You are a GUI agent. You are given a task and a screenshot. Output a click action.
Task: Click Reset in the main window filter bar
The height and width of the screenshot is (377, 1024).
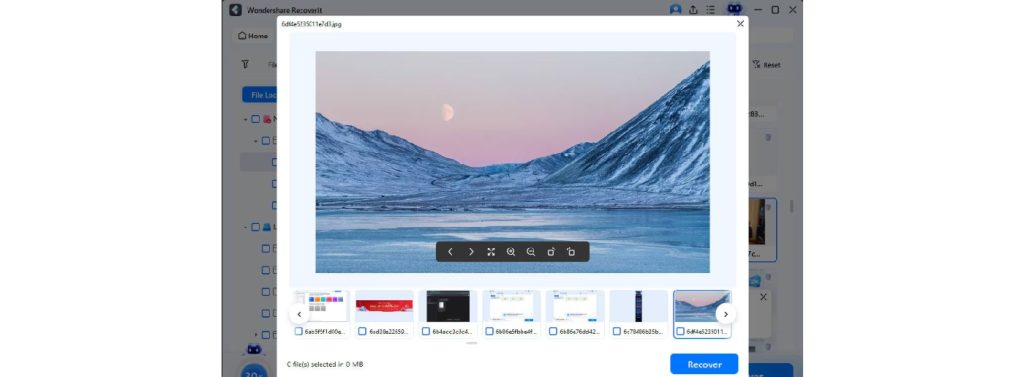coord(767,65)
